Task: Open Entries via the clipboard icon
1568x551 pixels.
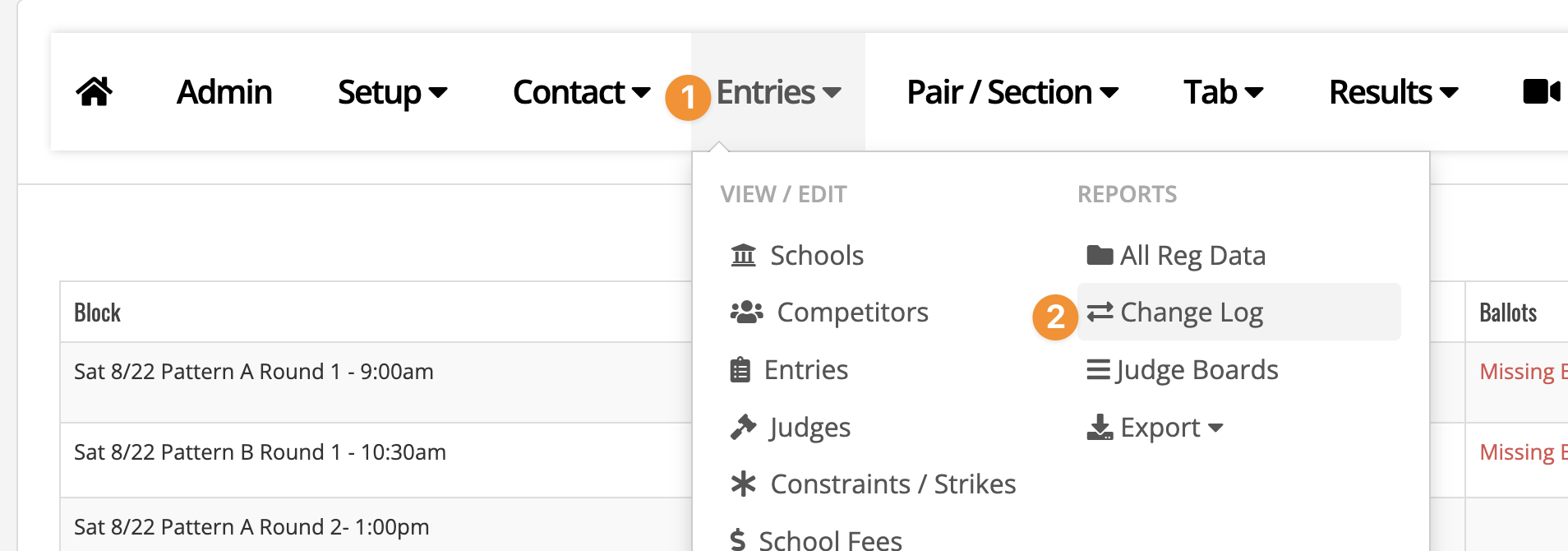Action: [x=740, y=370]
